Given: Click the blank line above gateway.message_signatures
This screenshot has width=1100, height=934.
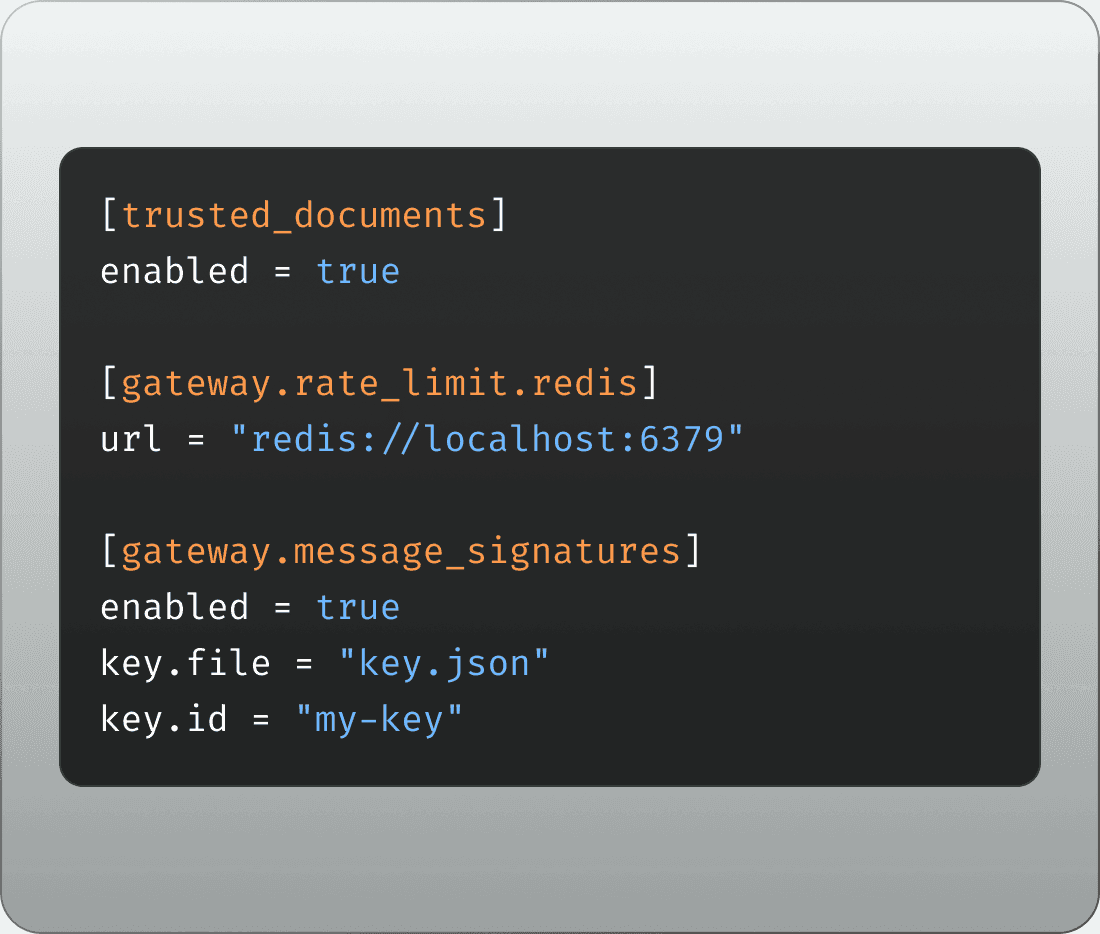Looking at the screenshot, I should [x=400, y=496].
